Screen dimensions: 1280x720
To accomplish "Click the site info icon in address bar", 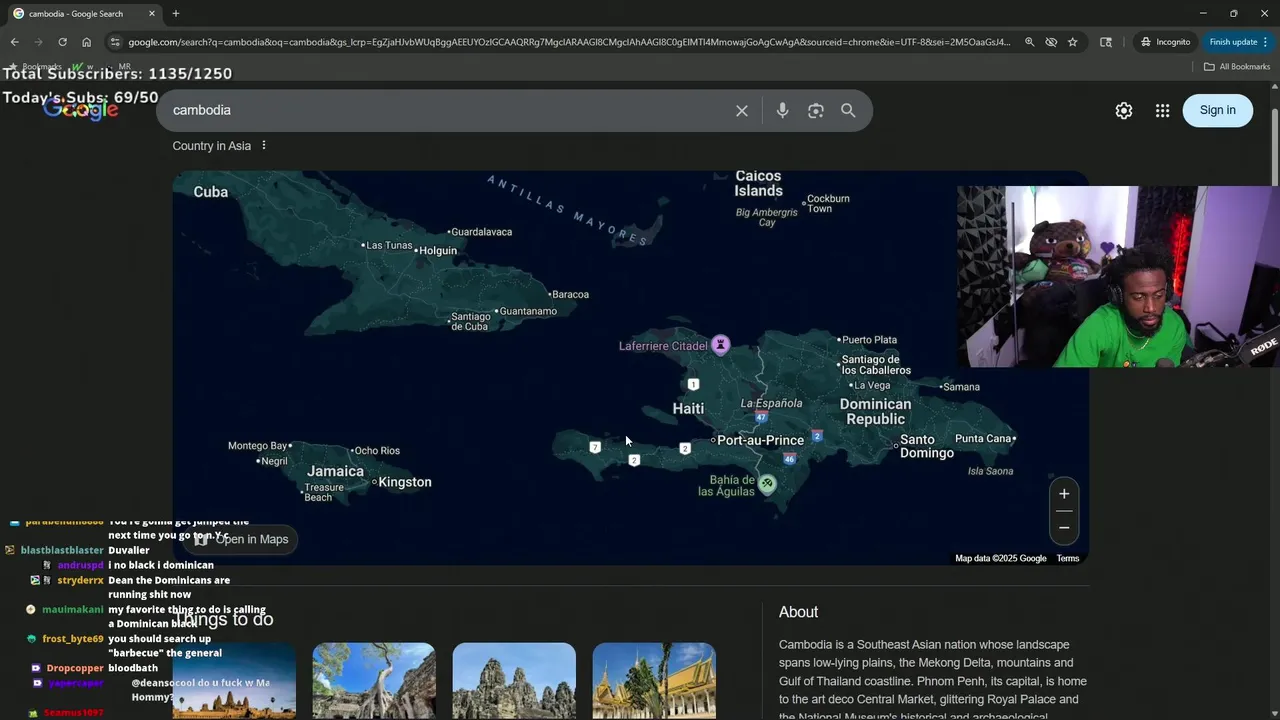I will [115, 42].
